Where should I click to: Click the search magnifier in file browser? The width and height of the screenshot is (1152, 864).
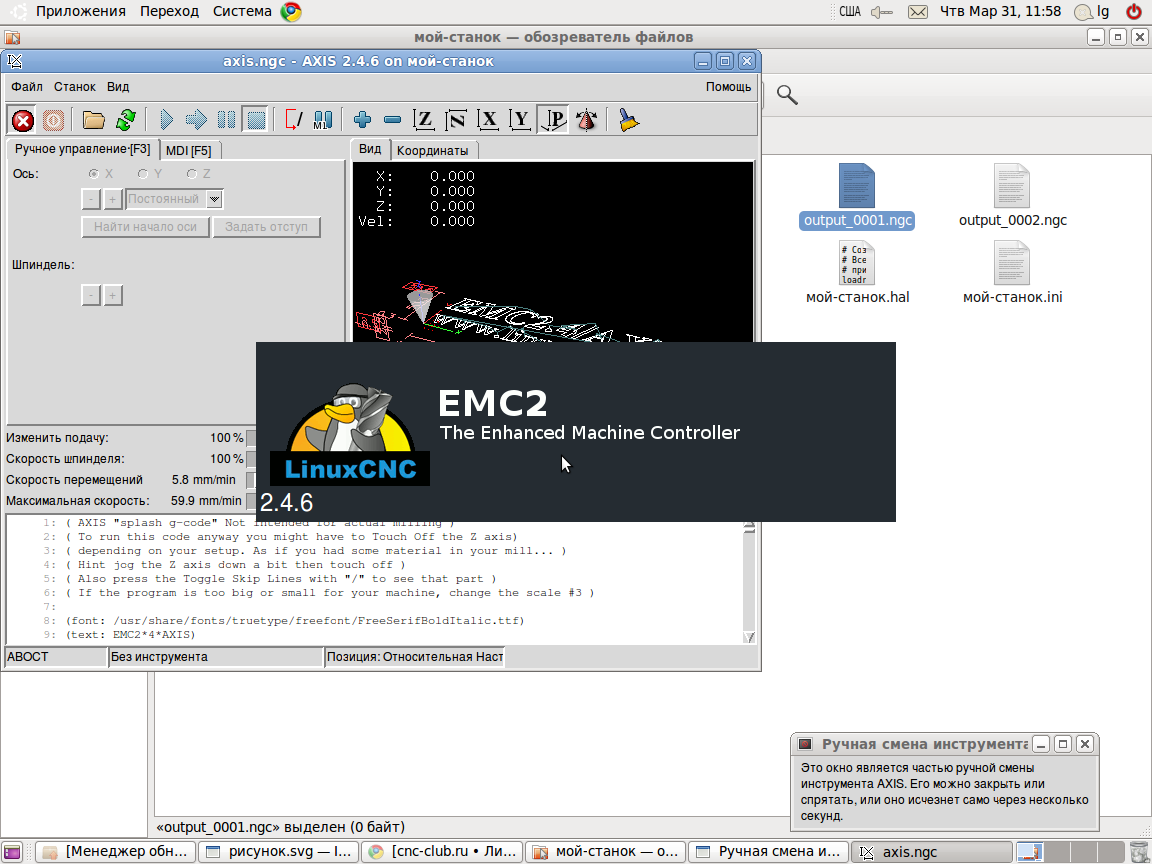click(x=787, y=95)
